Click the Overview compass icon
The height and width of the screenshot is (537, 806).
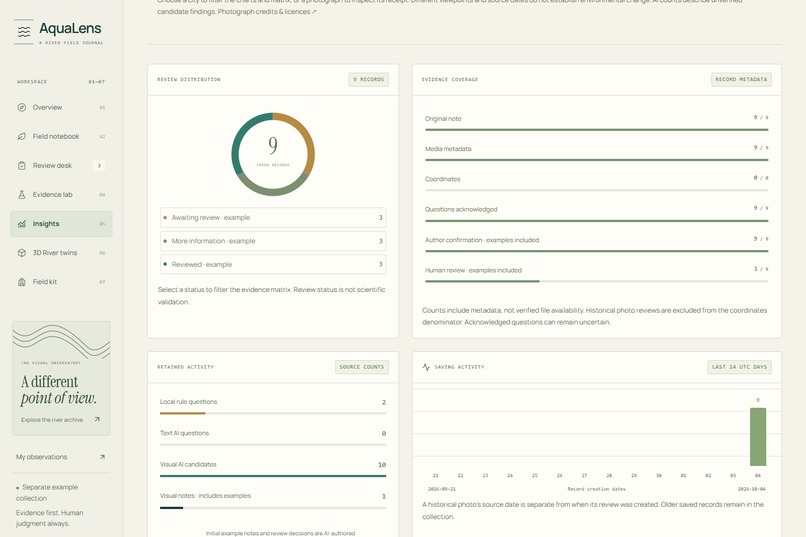pos(22,107)
